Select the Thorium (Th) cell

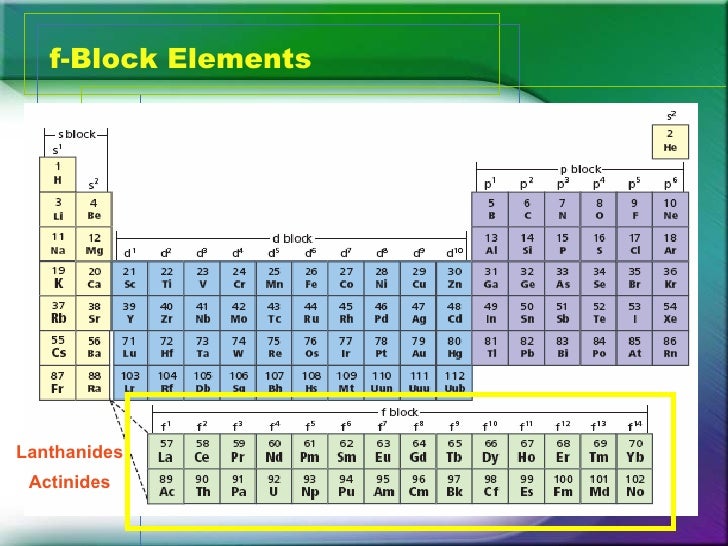(x=202, y=486)
